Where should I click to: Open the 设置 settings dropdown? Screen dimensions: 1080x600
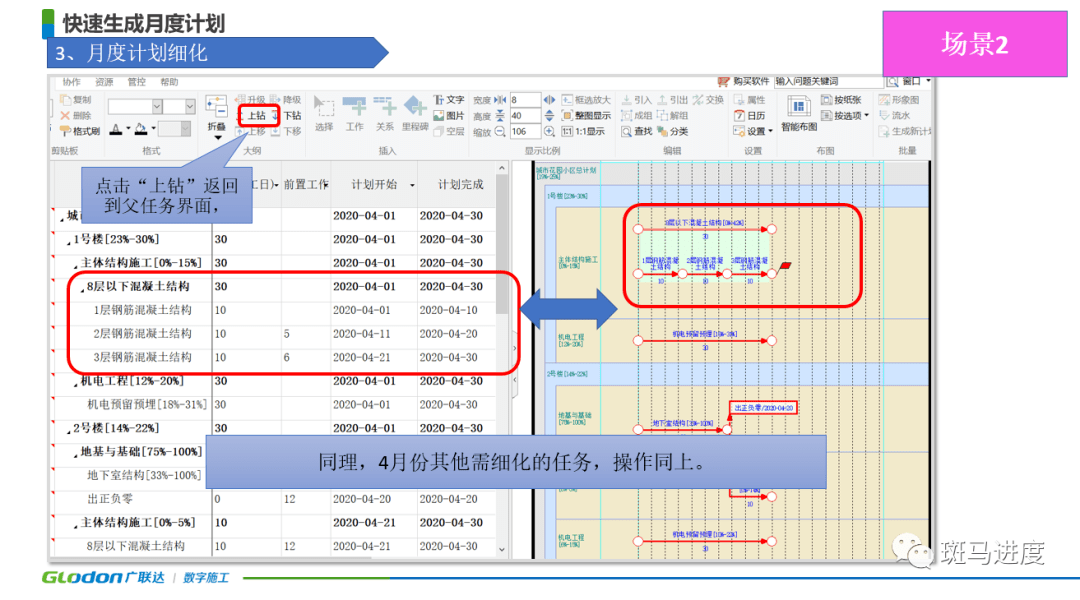click(771, 131)
